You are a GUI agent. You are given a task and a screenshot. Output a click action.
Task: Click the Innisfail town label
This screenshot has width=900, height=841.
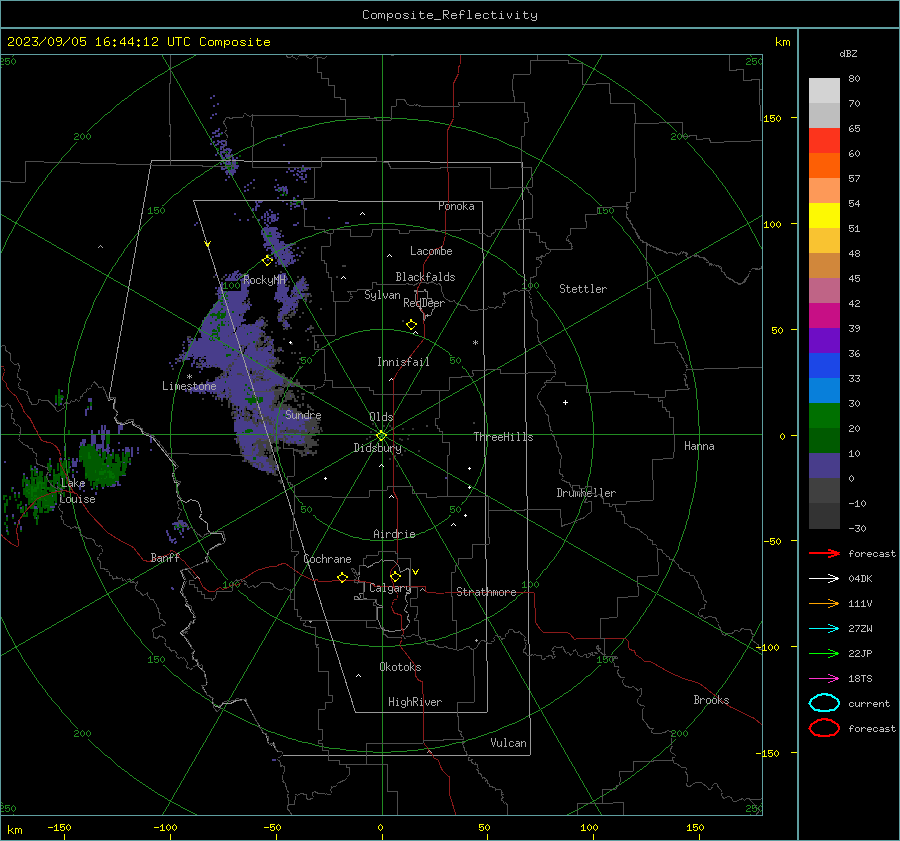(x=403, y=362)
